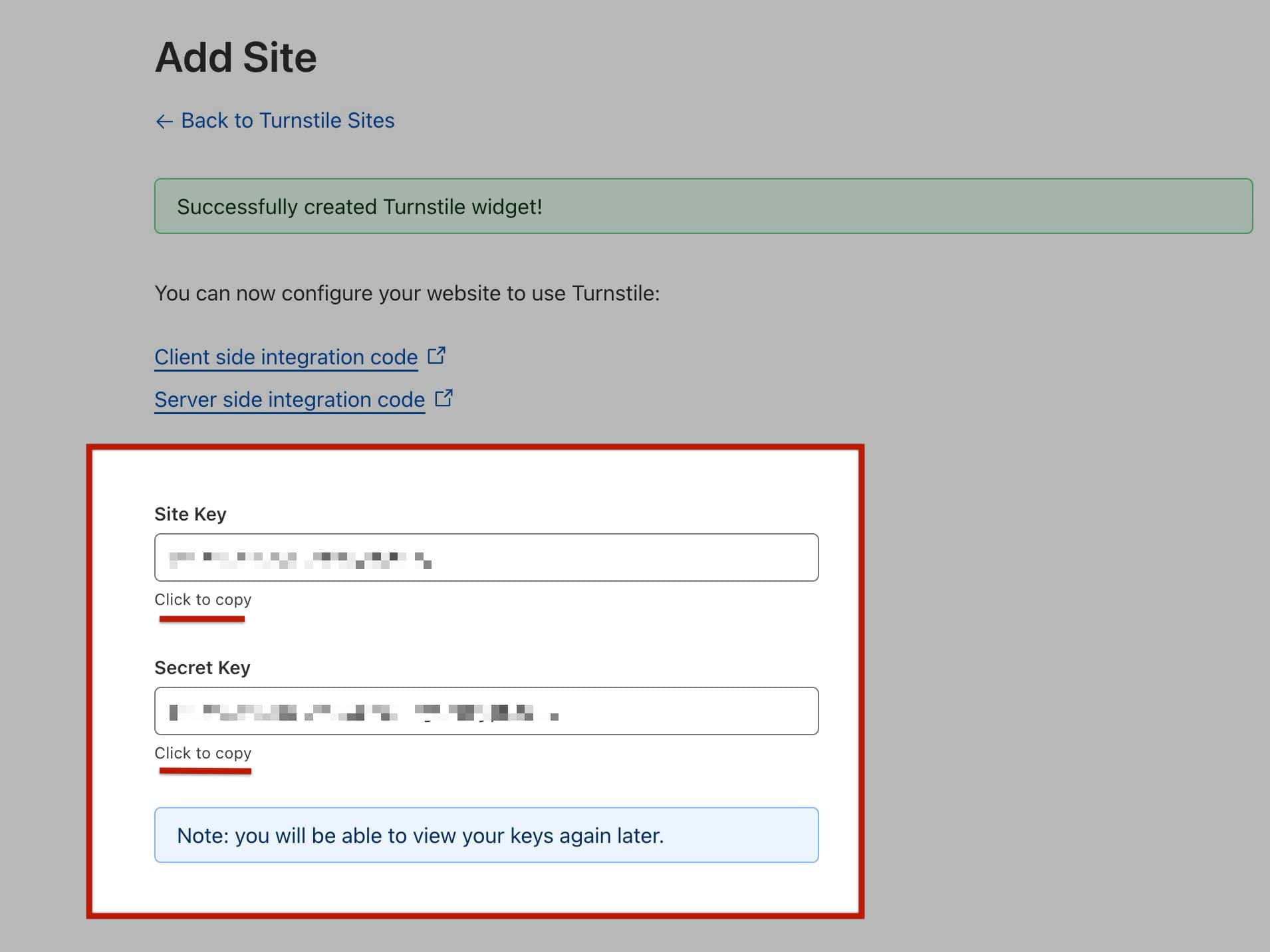Viewport: 1270px width, 952px height.
Task: Copy the Site Key field value
Action: pyautogui.click(x=486, y=557)
